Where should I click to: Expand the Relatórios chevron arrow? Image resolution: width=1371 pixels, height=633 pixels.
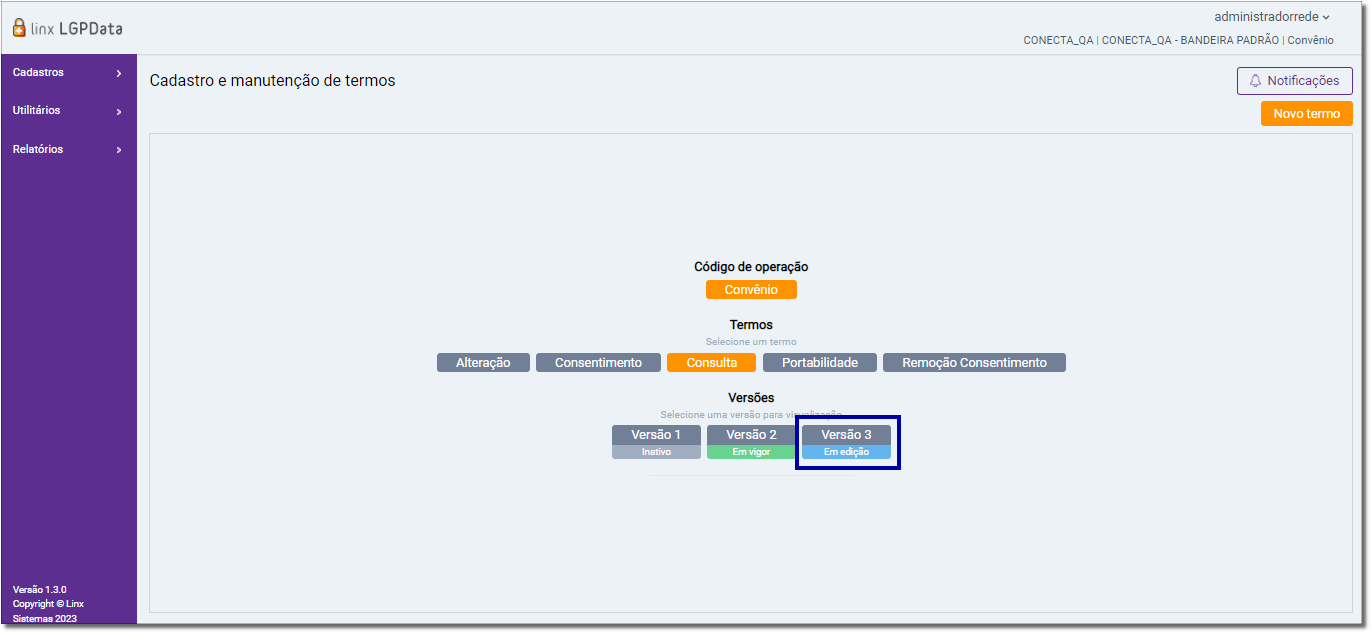[119, 150]
